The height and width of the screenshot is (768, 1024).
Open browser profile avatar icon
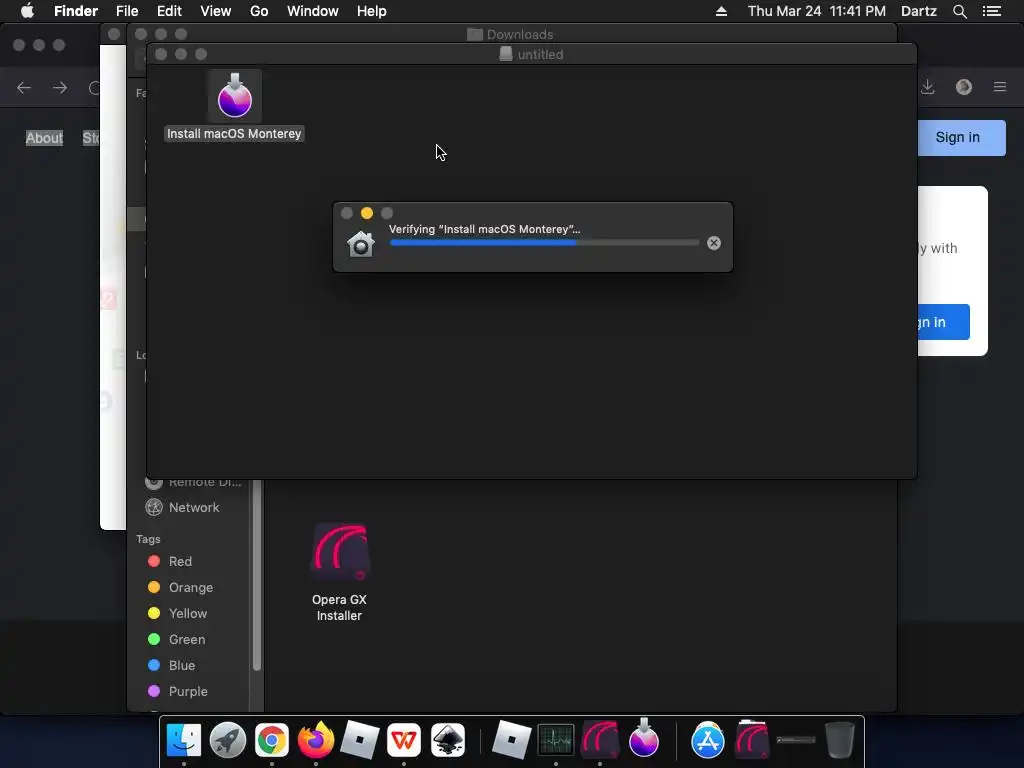964,87
